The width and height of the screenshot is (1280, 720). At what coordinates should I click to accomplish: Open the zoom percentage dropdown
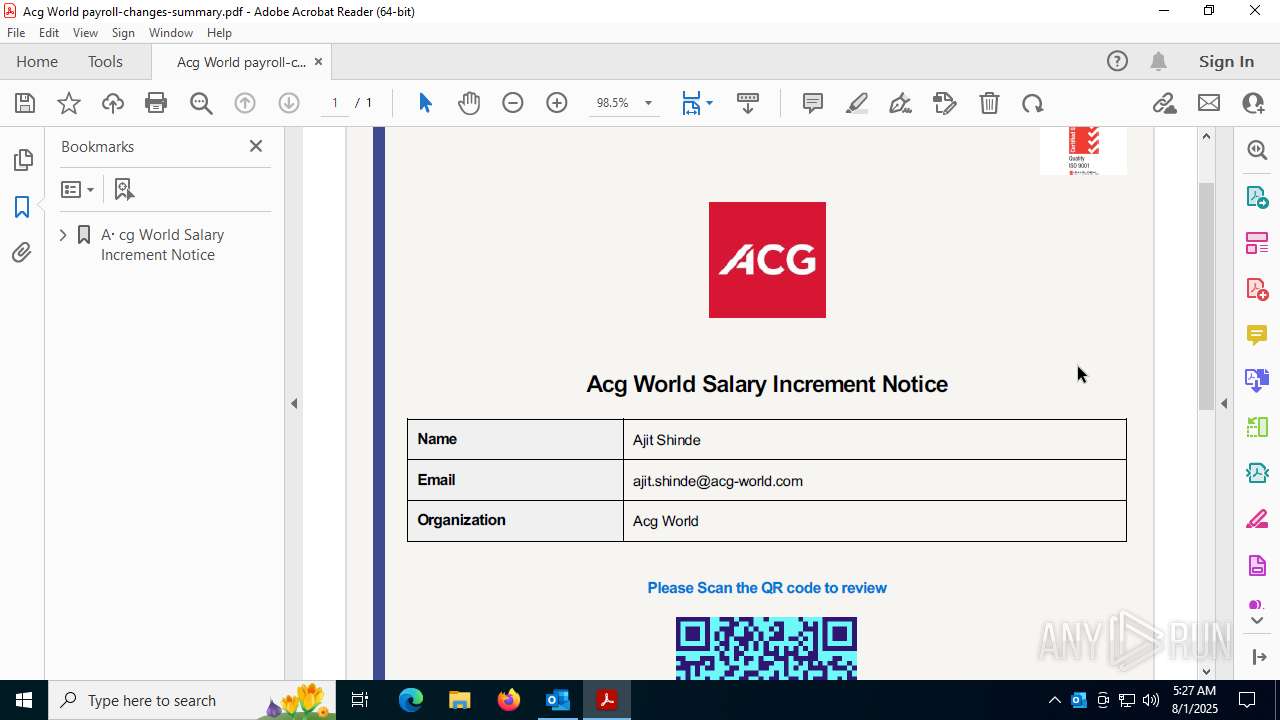pyautogui.click(x=648, y=103)
